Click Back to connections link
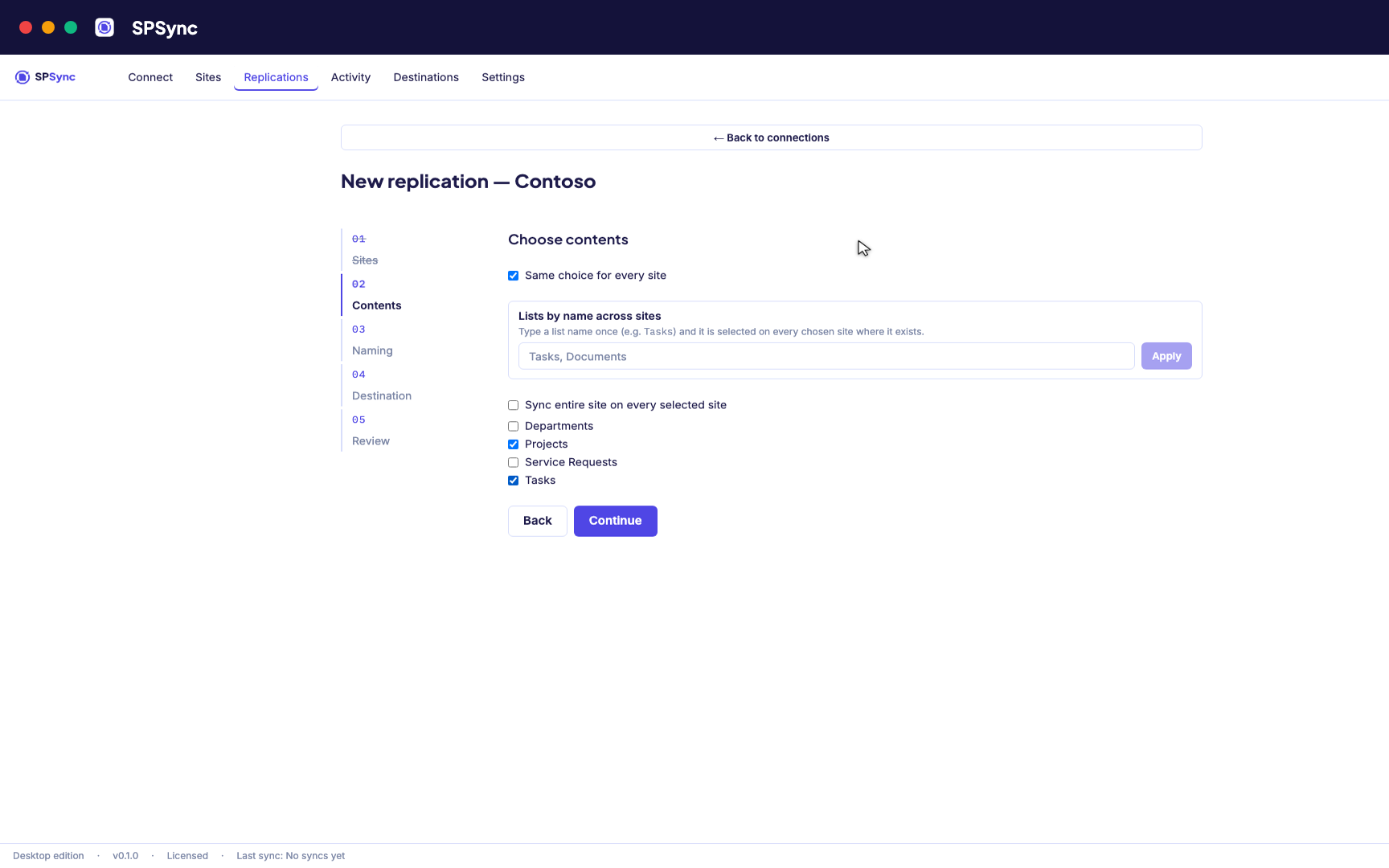 point(772,137)
